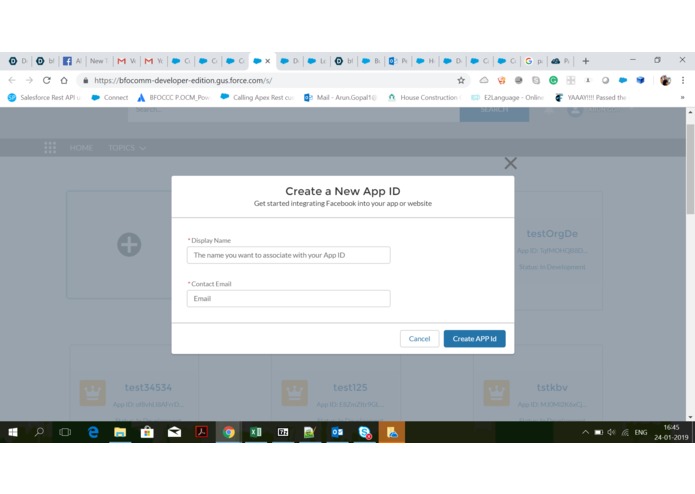Open Windows taskbar search
This screenshot has width=695, height=494.
coord(39,432)
